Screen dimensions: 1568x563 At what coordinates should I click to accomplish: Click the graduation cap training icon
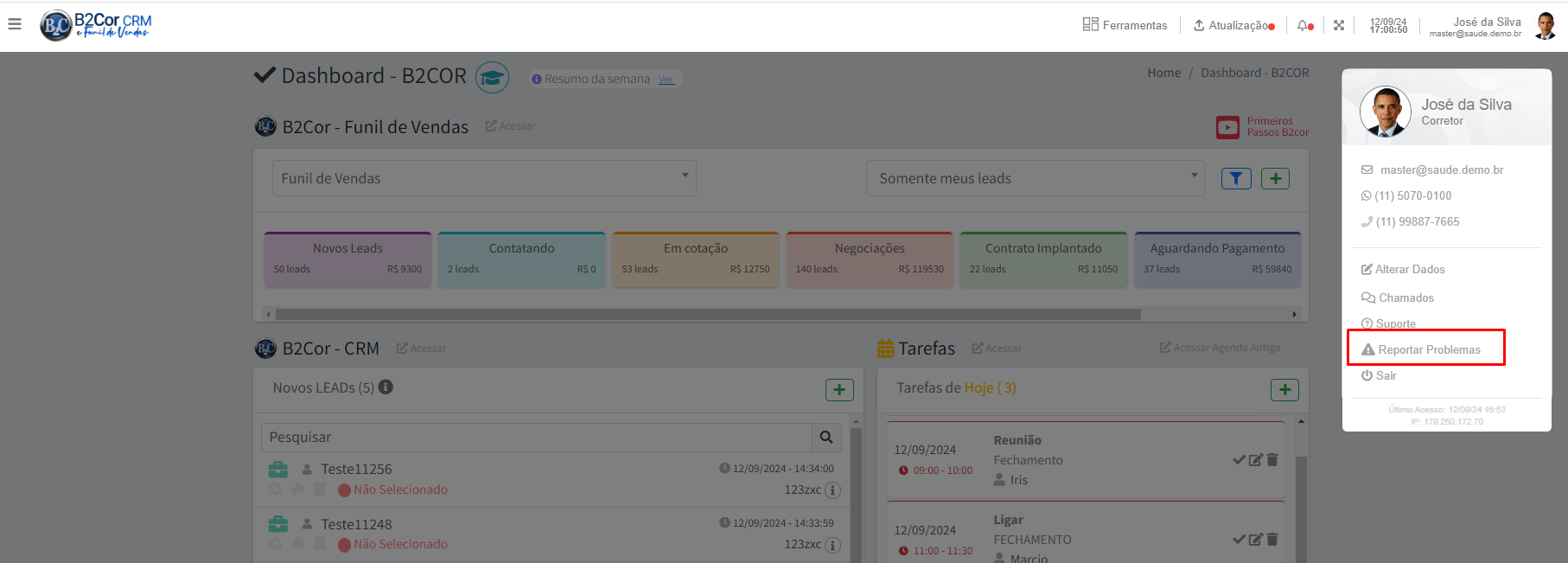point(492,78)
